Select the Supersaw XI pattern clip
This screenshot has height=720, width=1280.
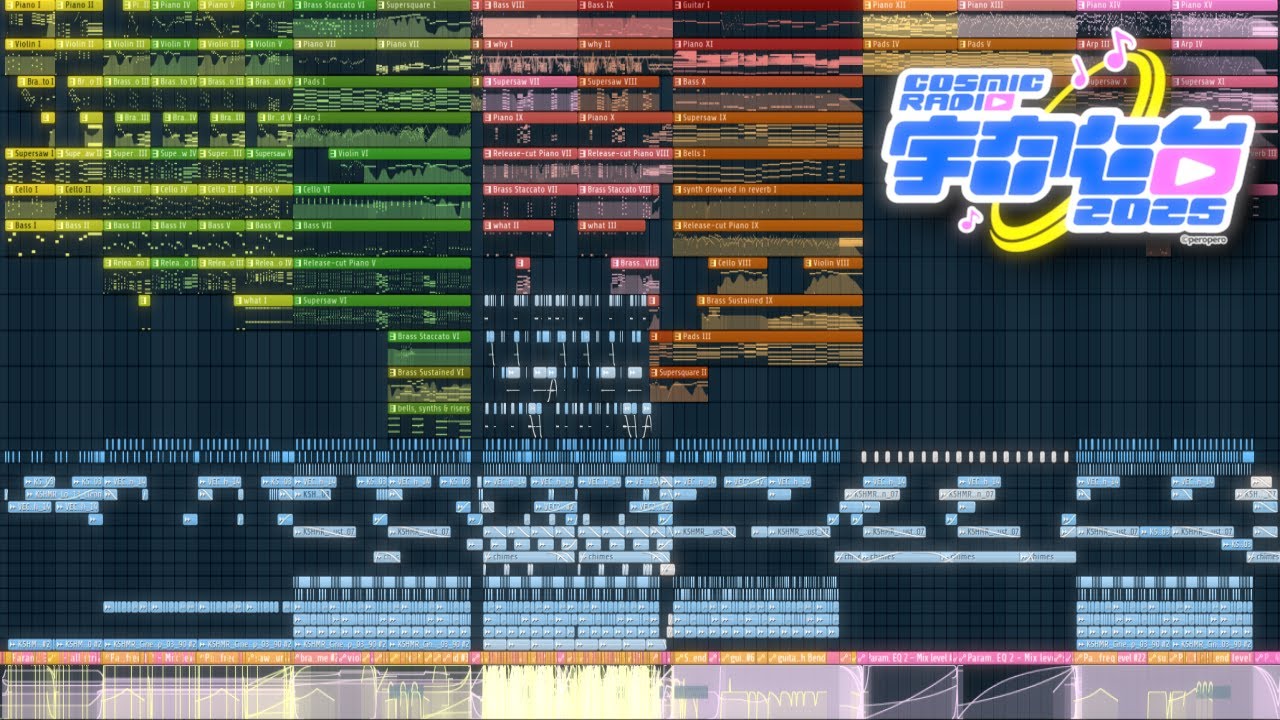click(1226, 82)
